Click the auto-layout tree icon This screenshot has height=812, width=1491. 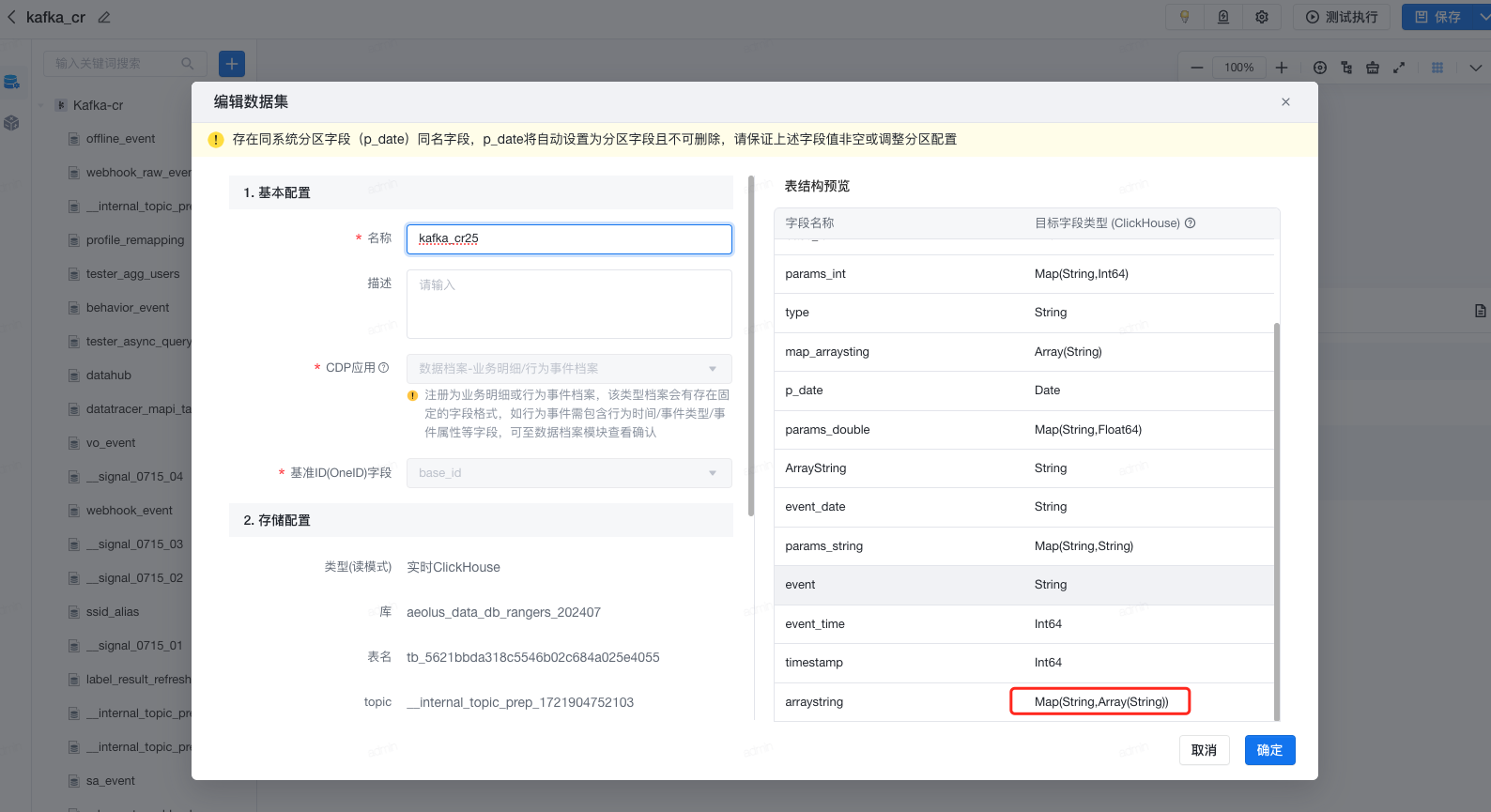[1346, 68]
